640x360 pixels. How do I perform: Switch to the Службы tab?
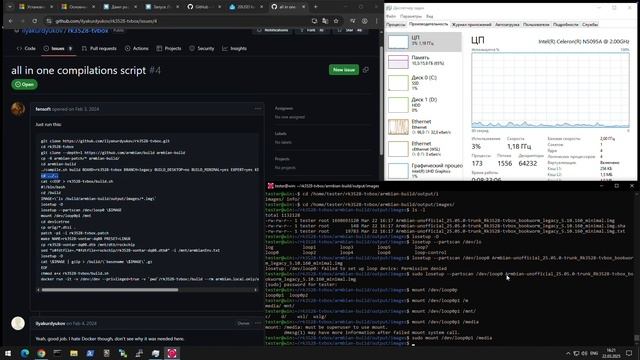tap(589, 24)
